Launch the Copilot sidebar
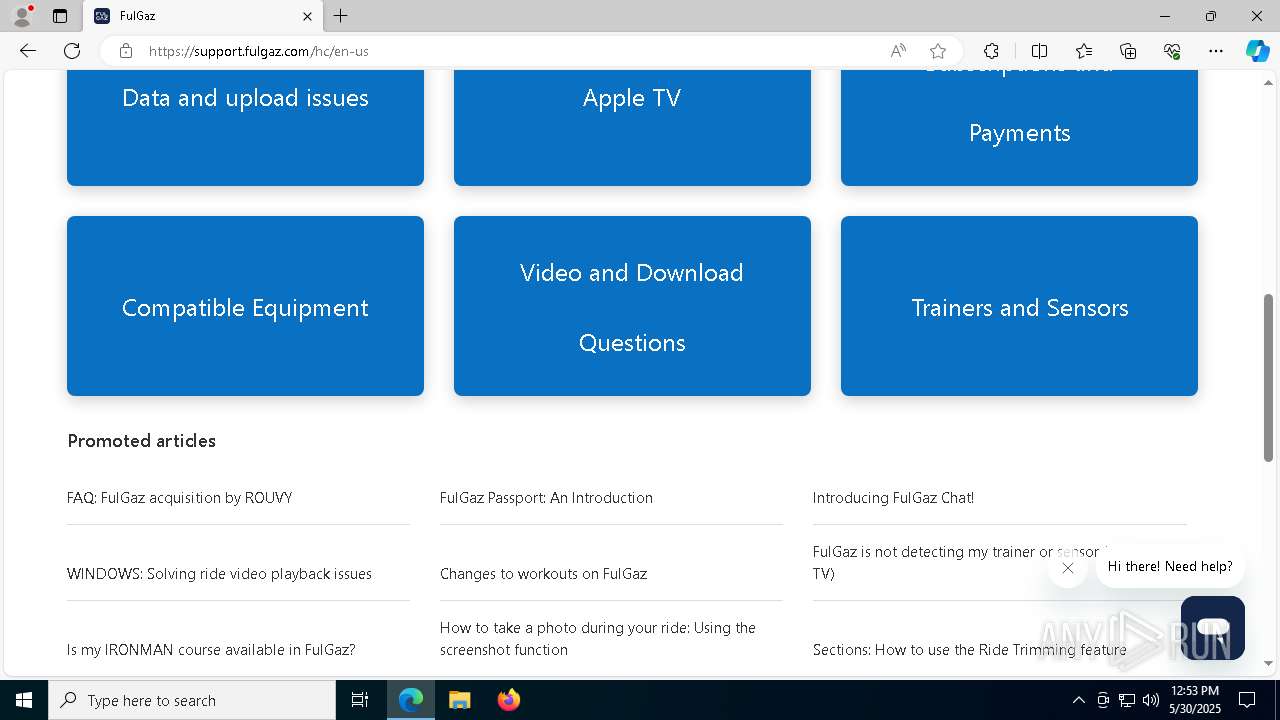 click(1257, 51)
